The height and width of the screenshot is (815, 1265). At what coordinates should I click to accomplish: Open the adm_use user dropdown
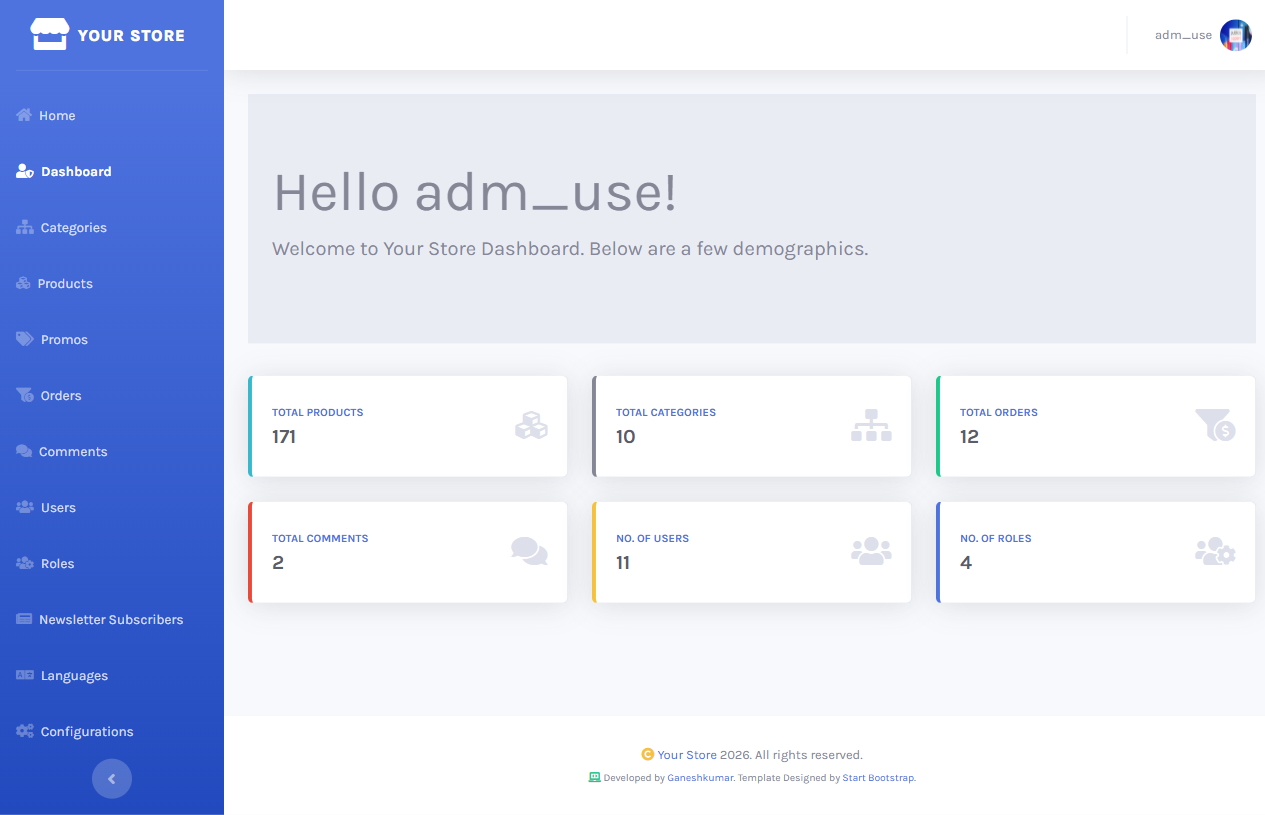(1203, 35)
